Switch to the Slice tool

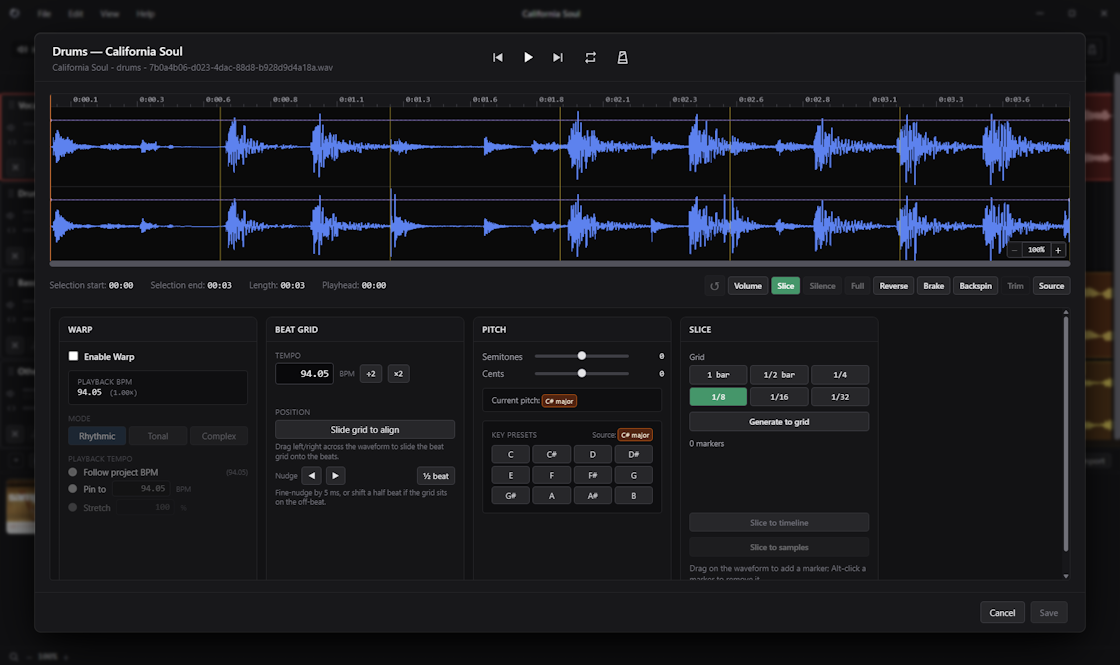786,286
